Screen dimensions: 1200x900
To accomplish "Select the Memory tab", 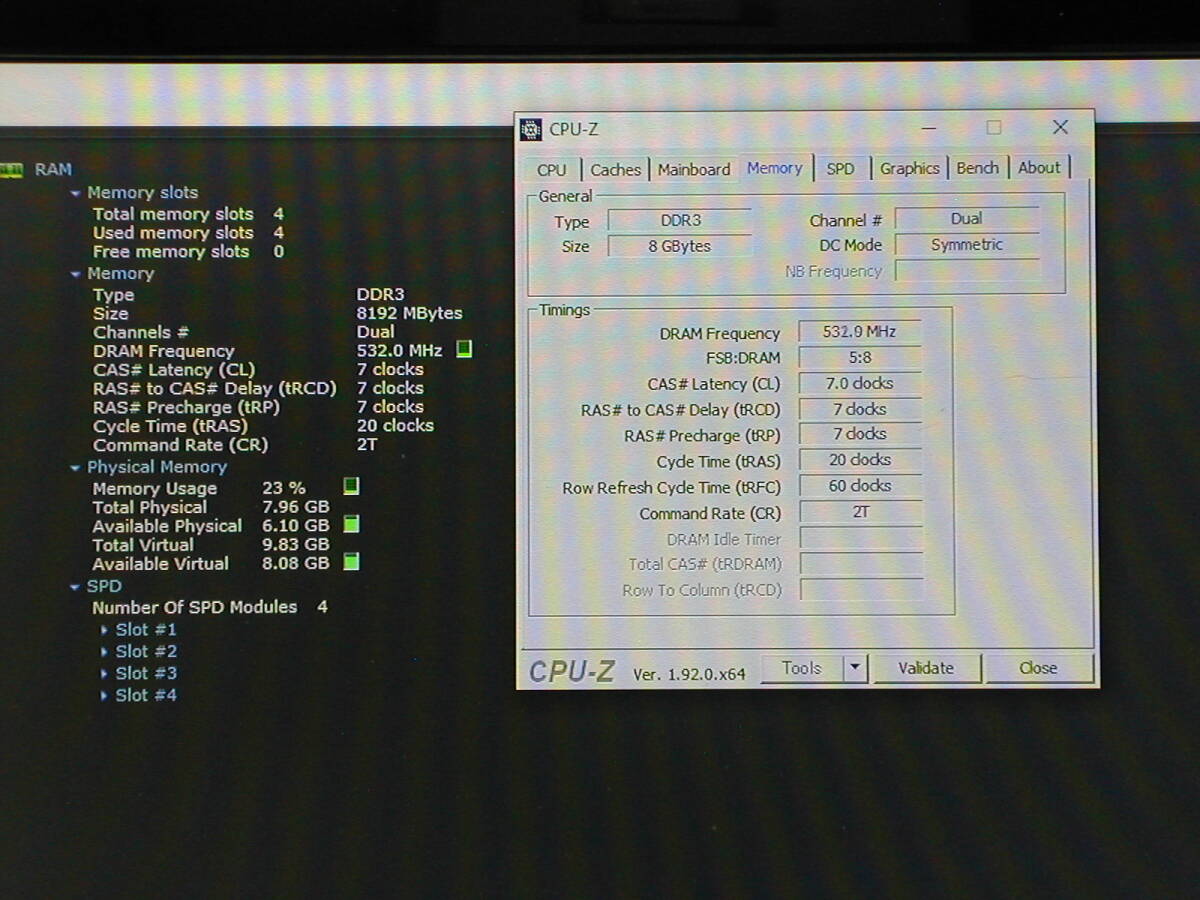I will tap(775, 168).
